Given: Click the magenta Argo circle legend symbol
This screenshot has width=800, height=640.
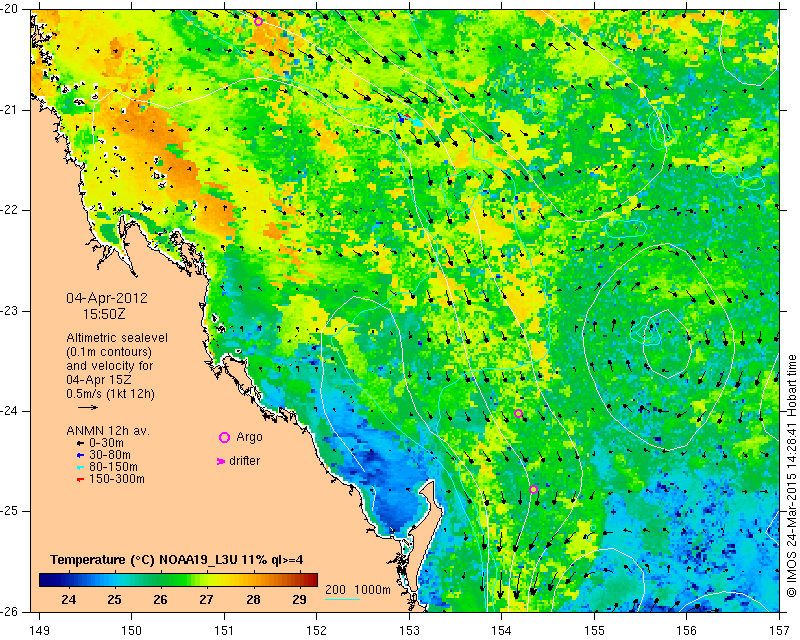Looking at the screenshot, I should click(x=224, y=437).
